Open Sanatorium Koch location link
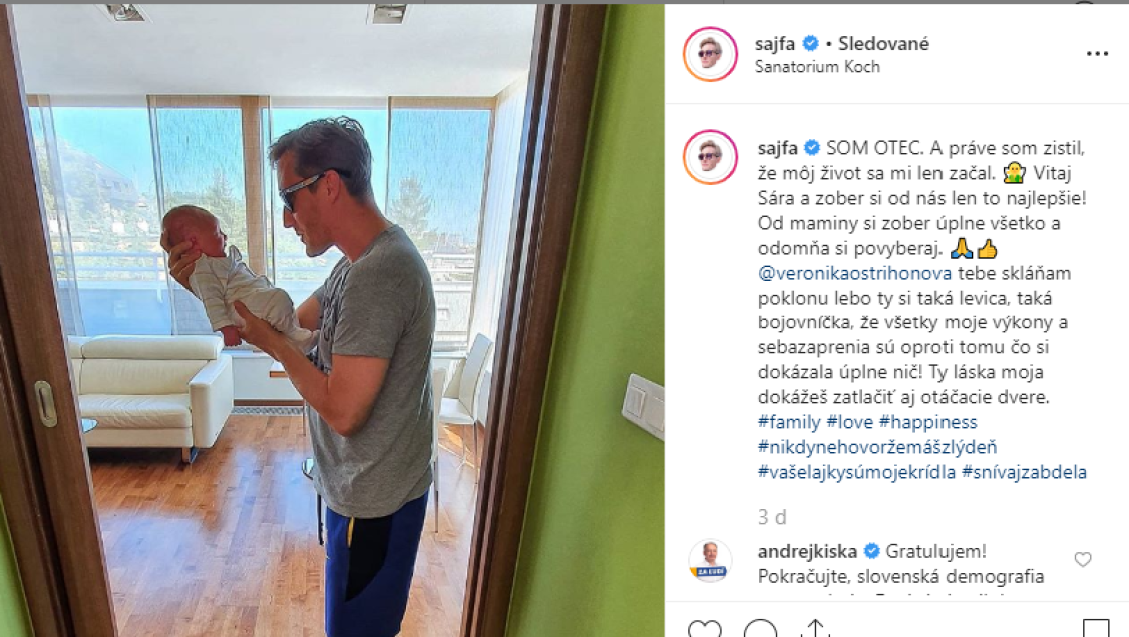 click(x=817, y=67)
